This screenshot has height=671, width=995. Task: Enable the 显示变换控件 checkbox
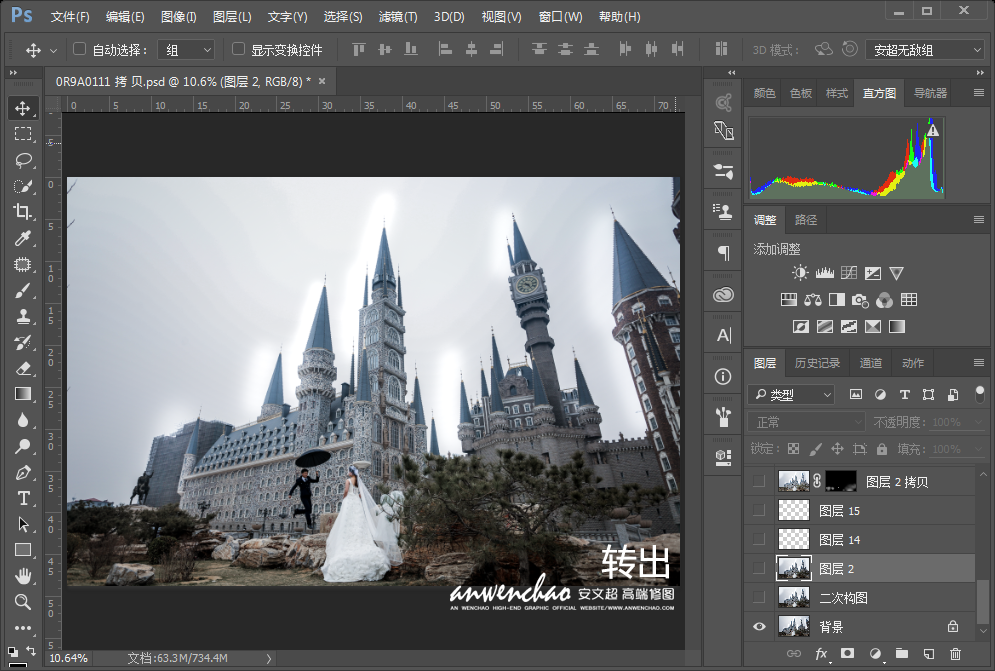point(238,49)
